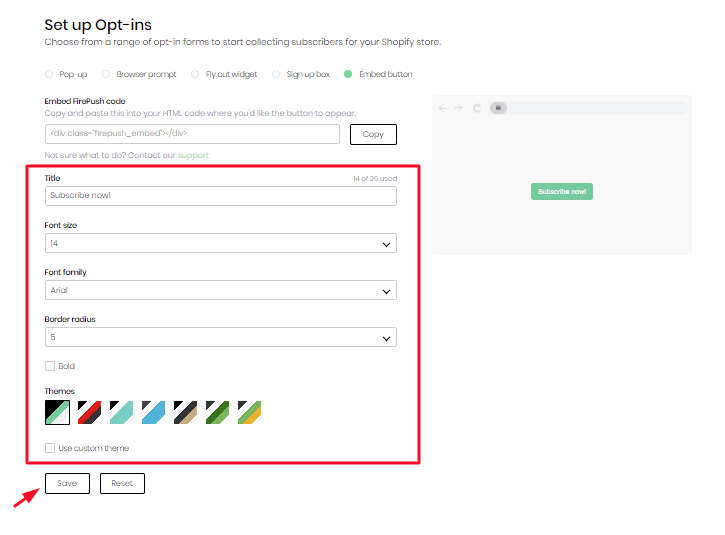Open the support link
The height and width of the screenshot is (535, 725).
[x=193, y=155]
